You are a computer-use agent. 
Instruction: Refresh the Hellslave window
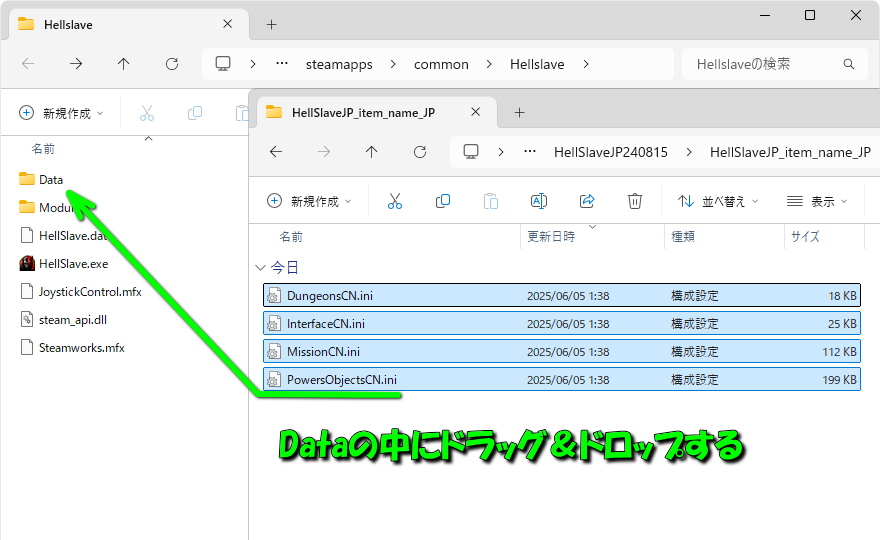click(x=172, y=64)
